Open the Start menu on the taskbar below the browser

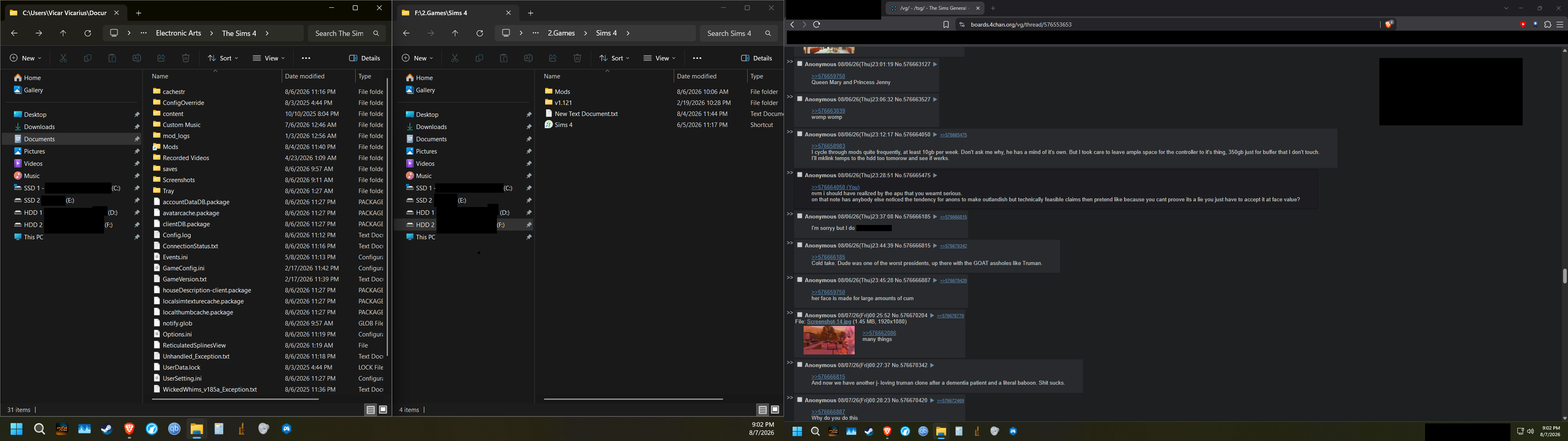(797, 431)
